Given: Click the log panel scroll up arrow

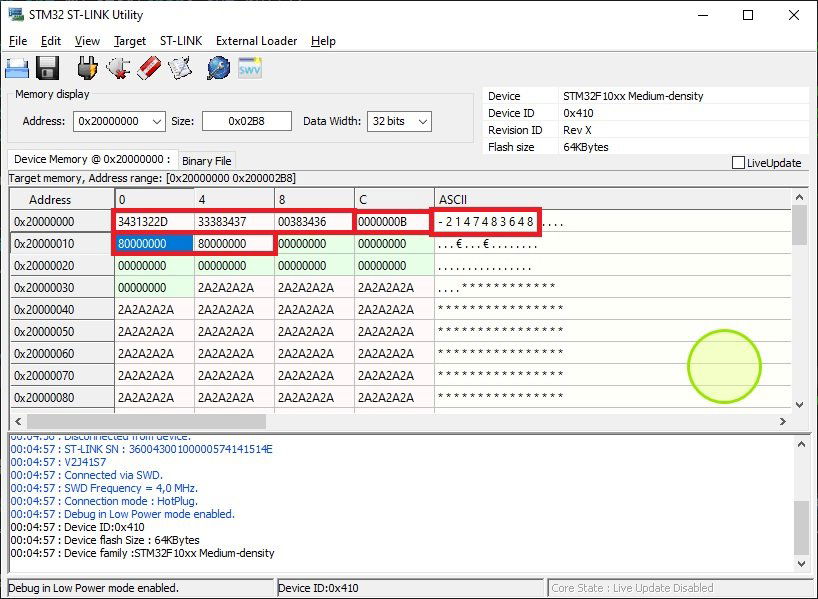Looking at the screenshot, I should pos(801,444).
